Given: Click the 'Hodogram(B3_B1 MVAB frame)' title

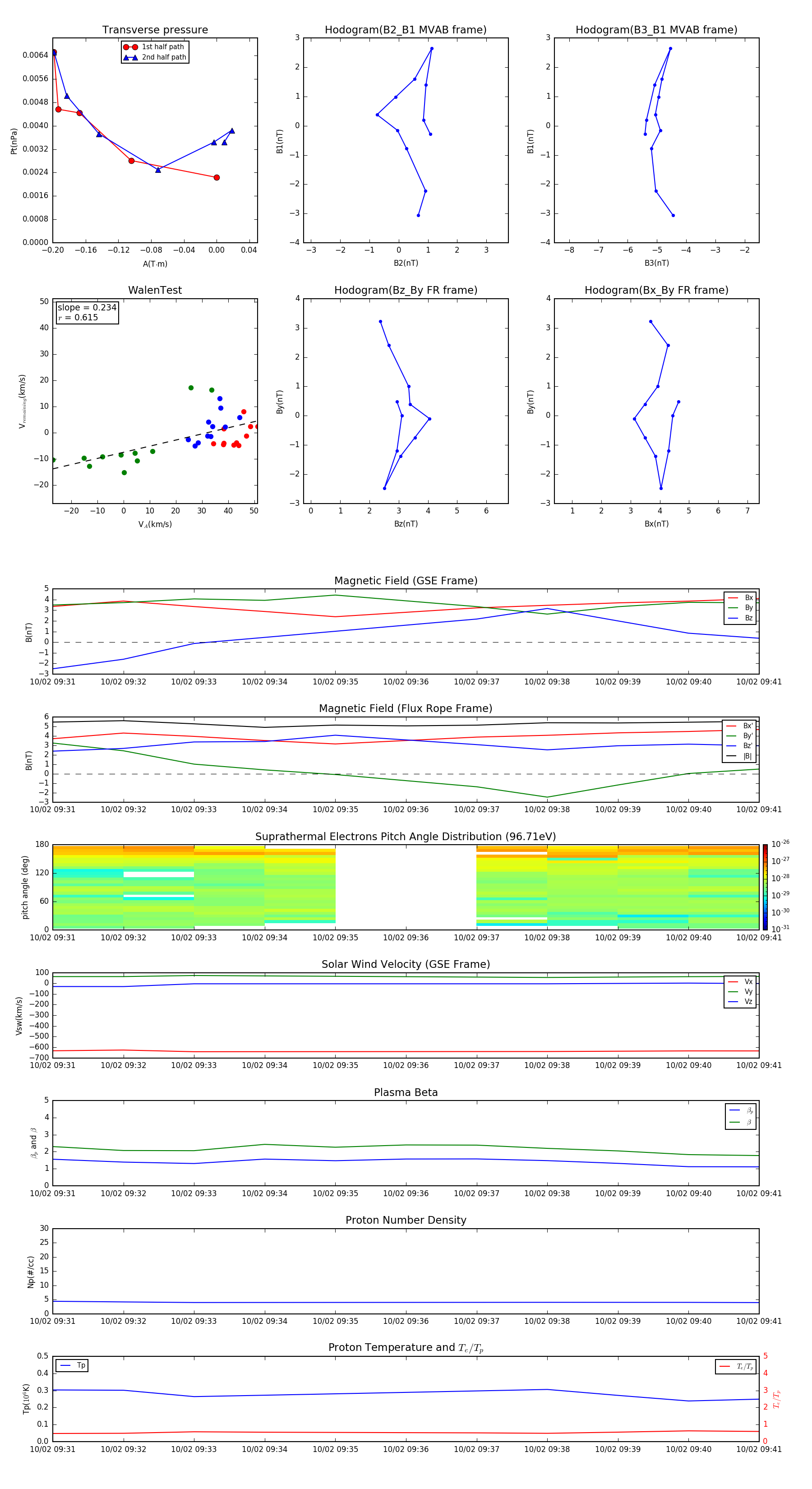Looking at the screenshot, I should (x=656, y=30).
